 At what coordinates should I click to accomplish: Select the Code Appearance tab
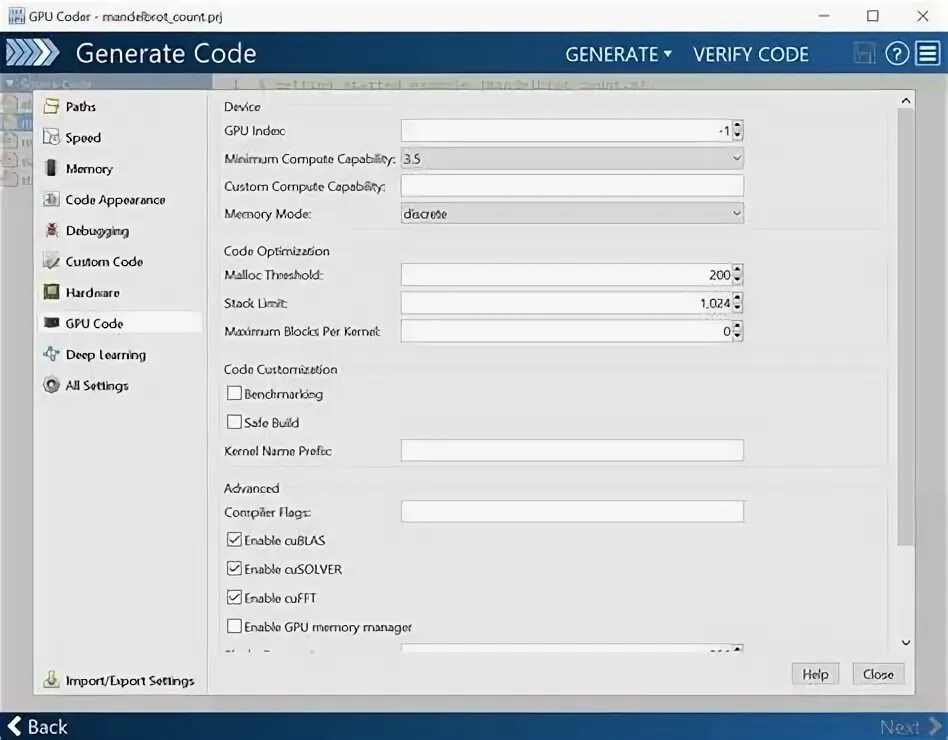click(x=120, y=200)
